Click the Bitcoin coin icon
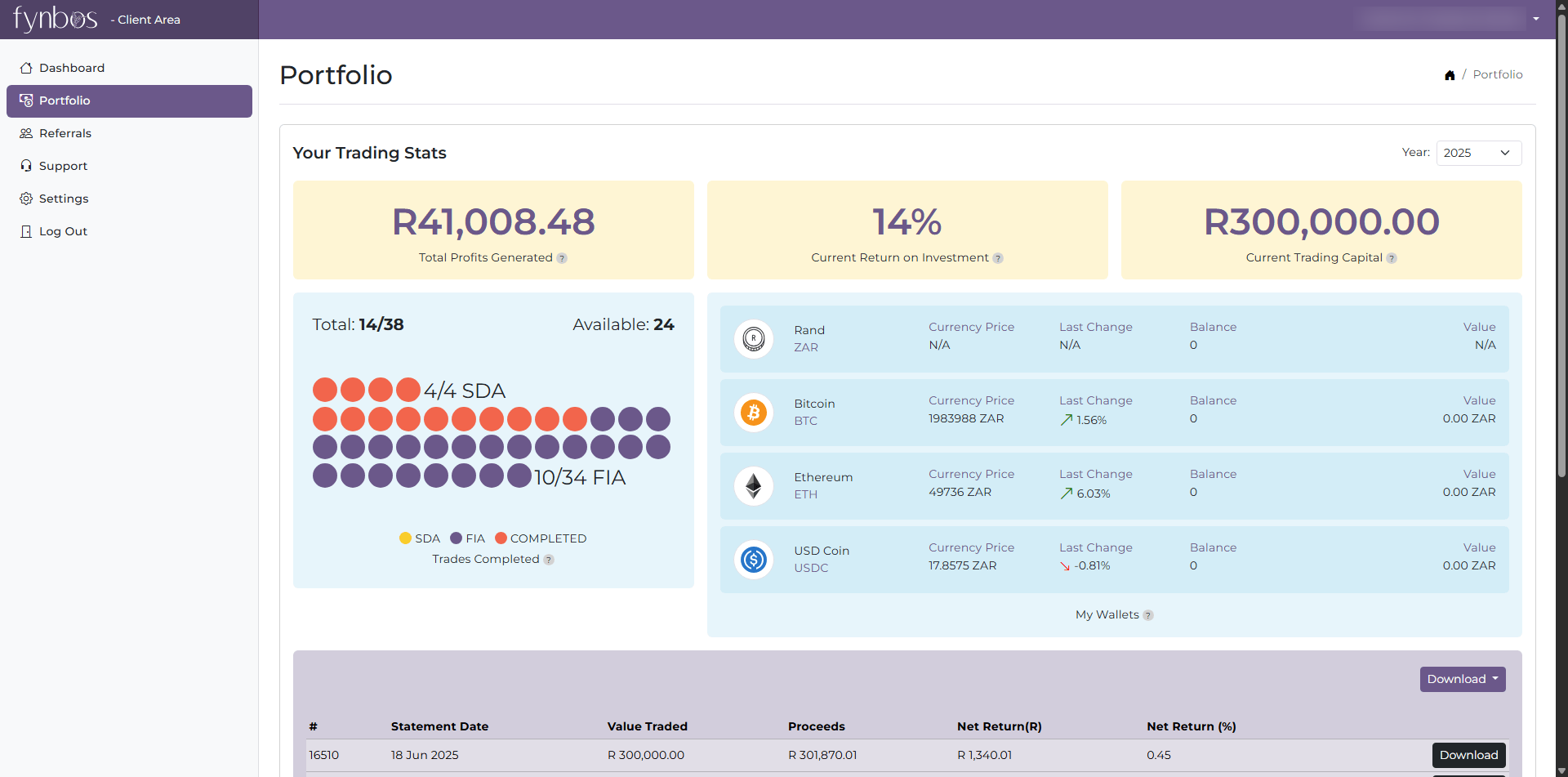 point(753,413)
